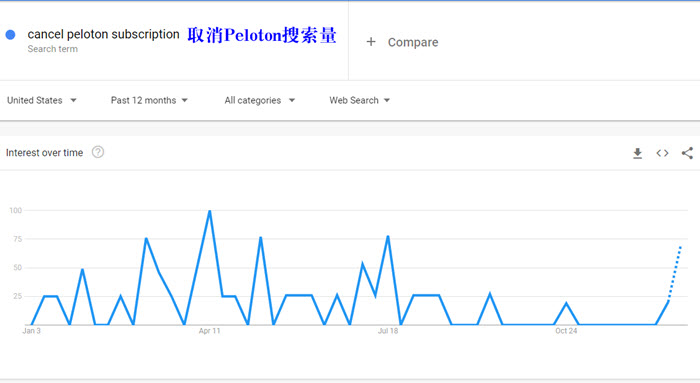
Task: Click the dotted forecast line end
Action: click(681, 246)
